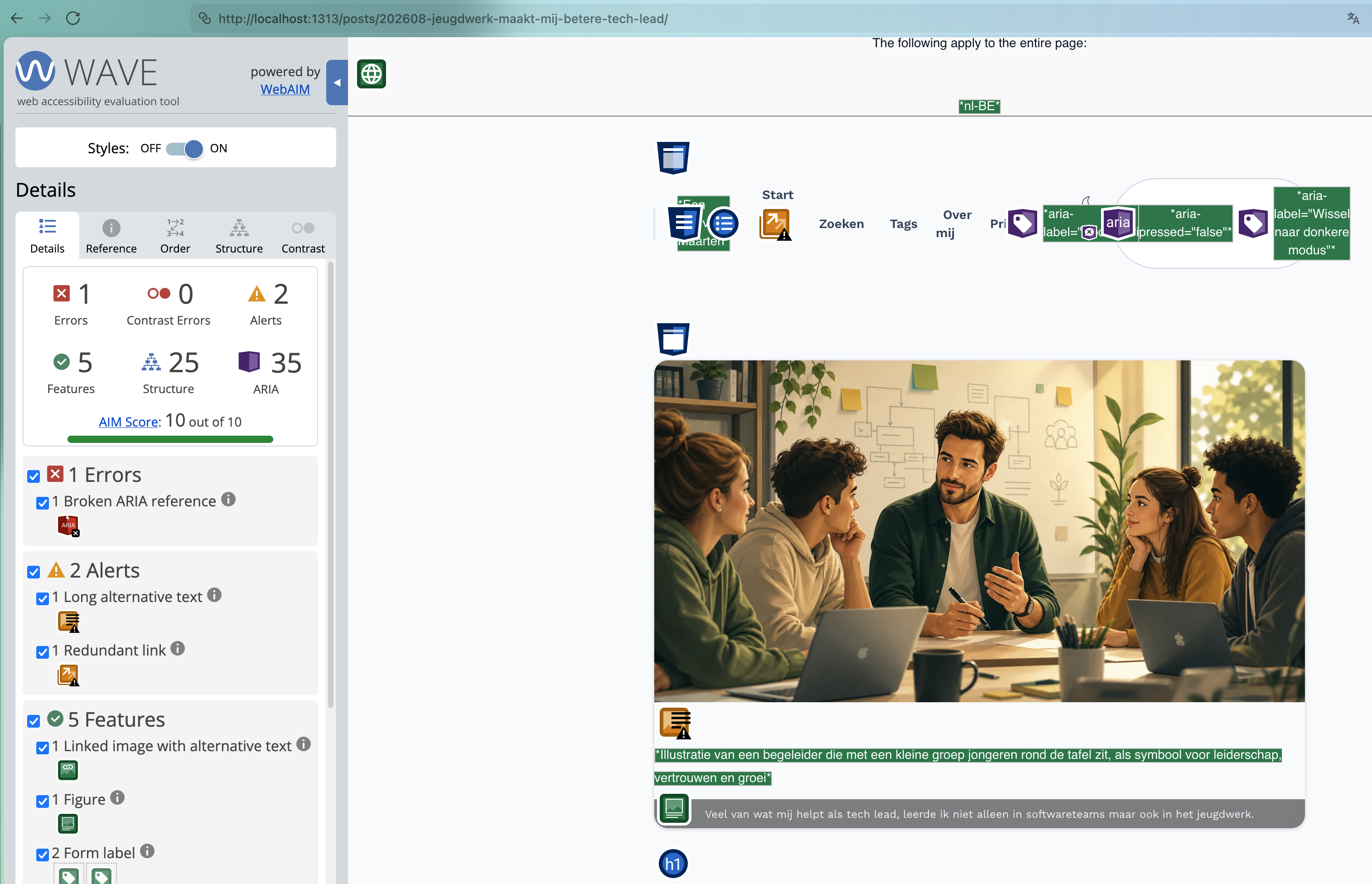
Task: Open the AIM Score link
Action: click(x=129, y=422)
